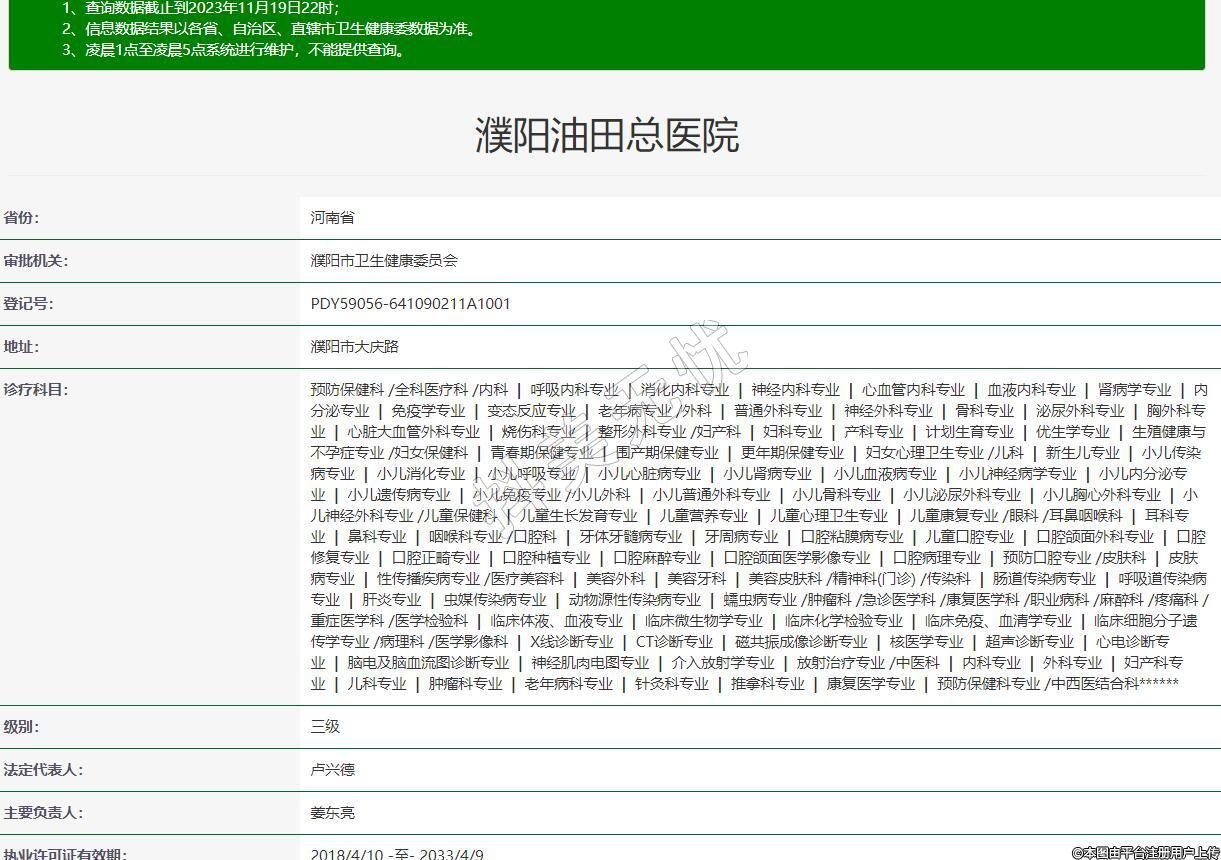Click the 级别 field label
Viewport: 1221px width, 860px height.
(x=21, y=727)
